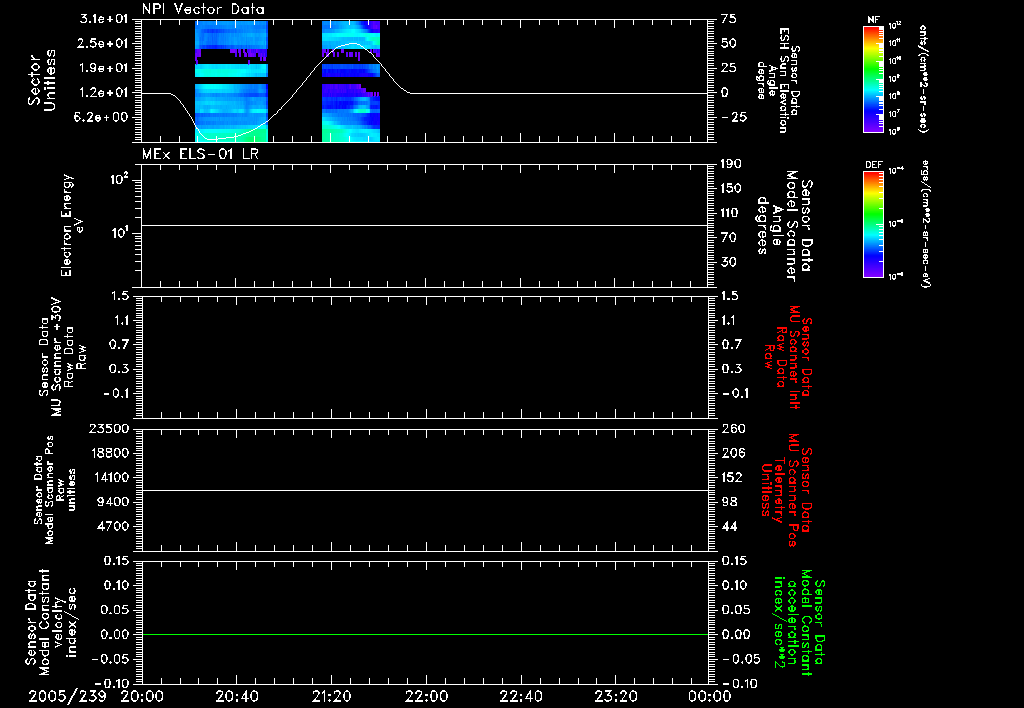Click the 260 telemetry tick label

[731, 429]
